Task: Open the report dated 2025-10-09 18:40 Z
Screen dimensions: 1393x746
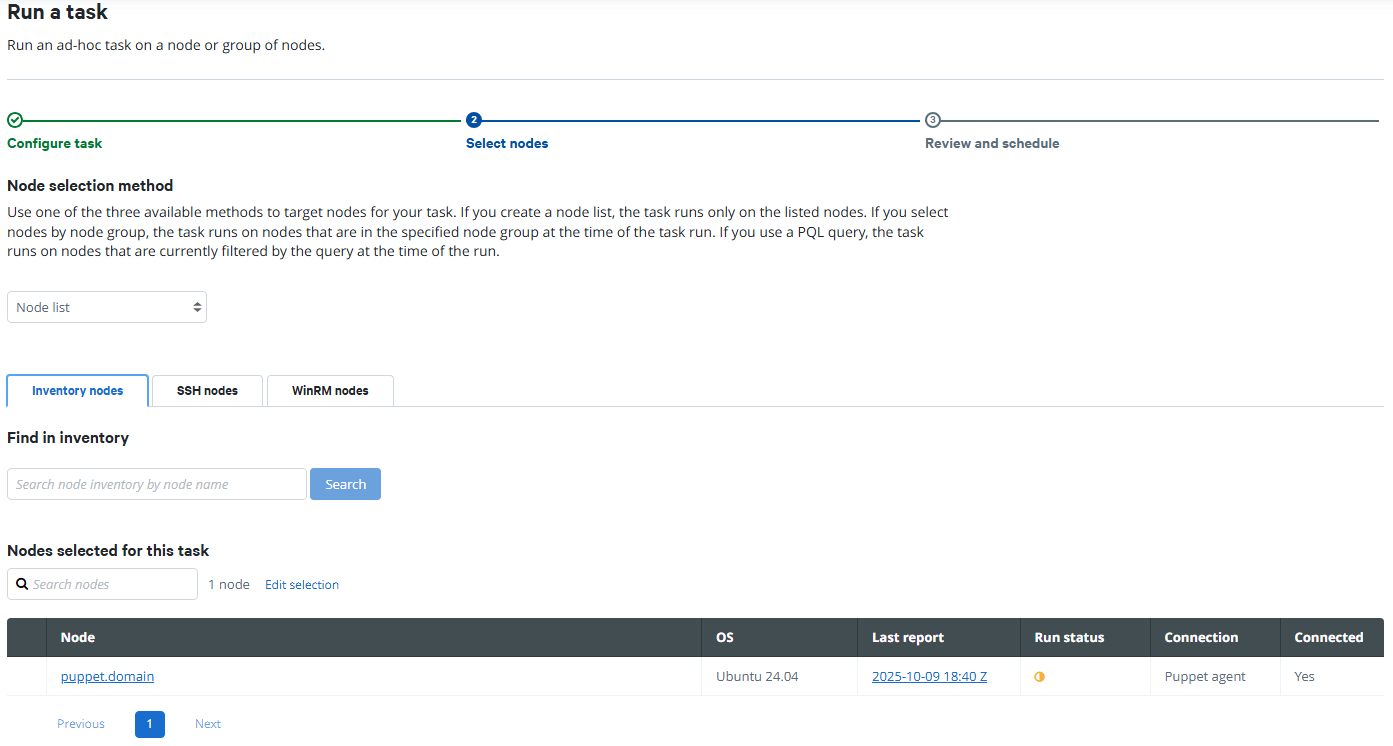Action: [x=929, y=676]
